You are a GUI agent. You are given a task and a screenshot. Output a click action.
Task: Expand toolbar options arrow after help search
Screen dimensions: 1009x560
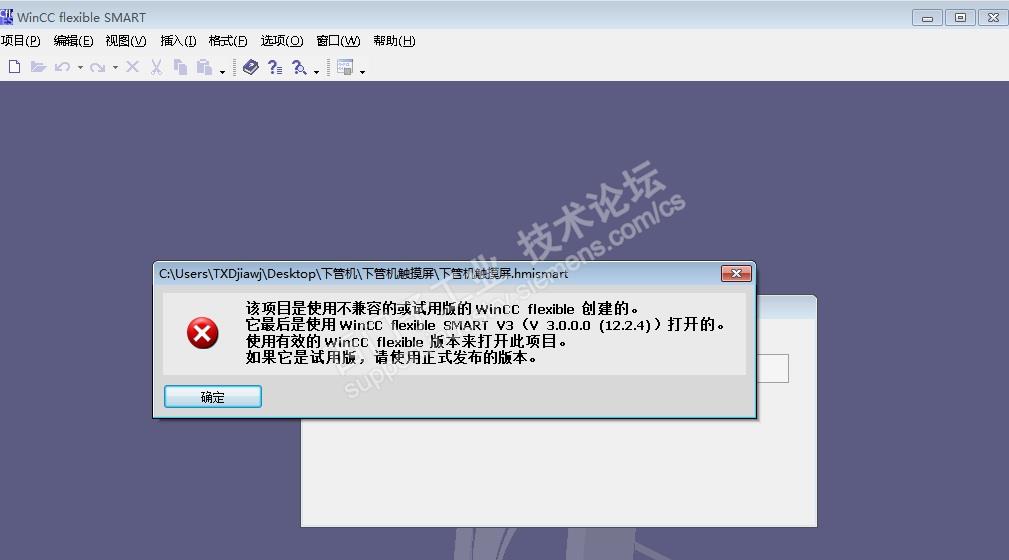pyautogui.click(x=316, y=71)
